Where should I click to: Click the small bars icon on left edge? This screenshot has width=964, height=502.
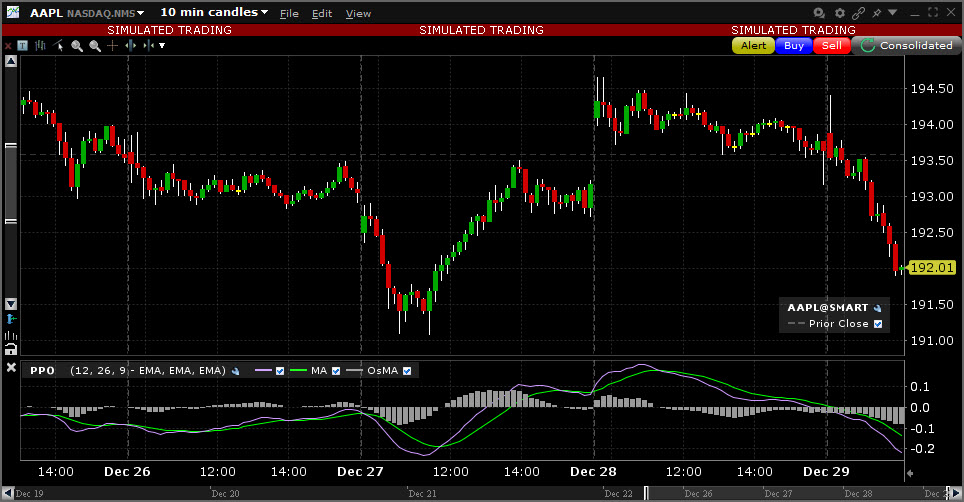point(10,335)
